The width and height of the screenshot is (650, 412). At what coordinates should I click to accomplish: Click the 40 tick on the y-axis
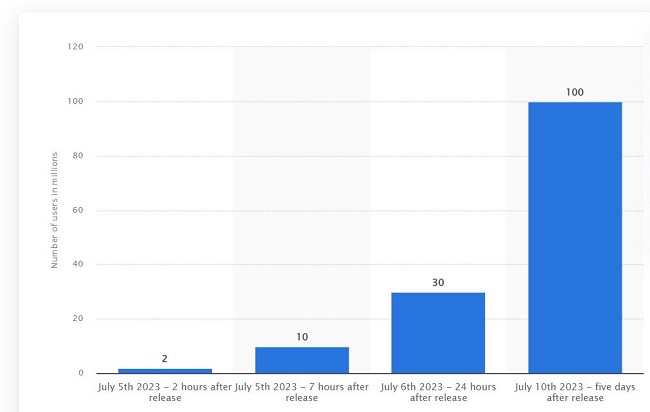pyautogui.click(x=78, y=265)
